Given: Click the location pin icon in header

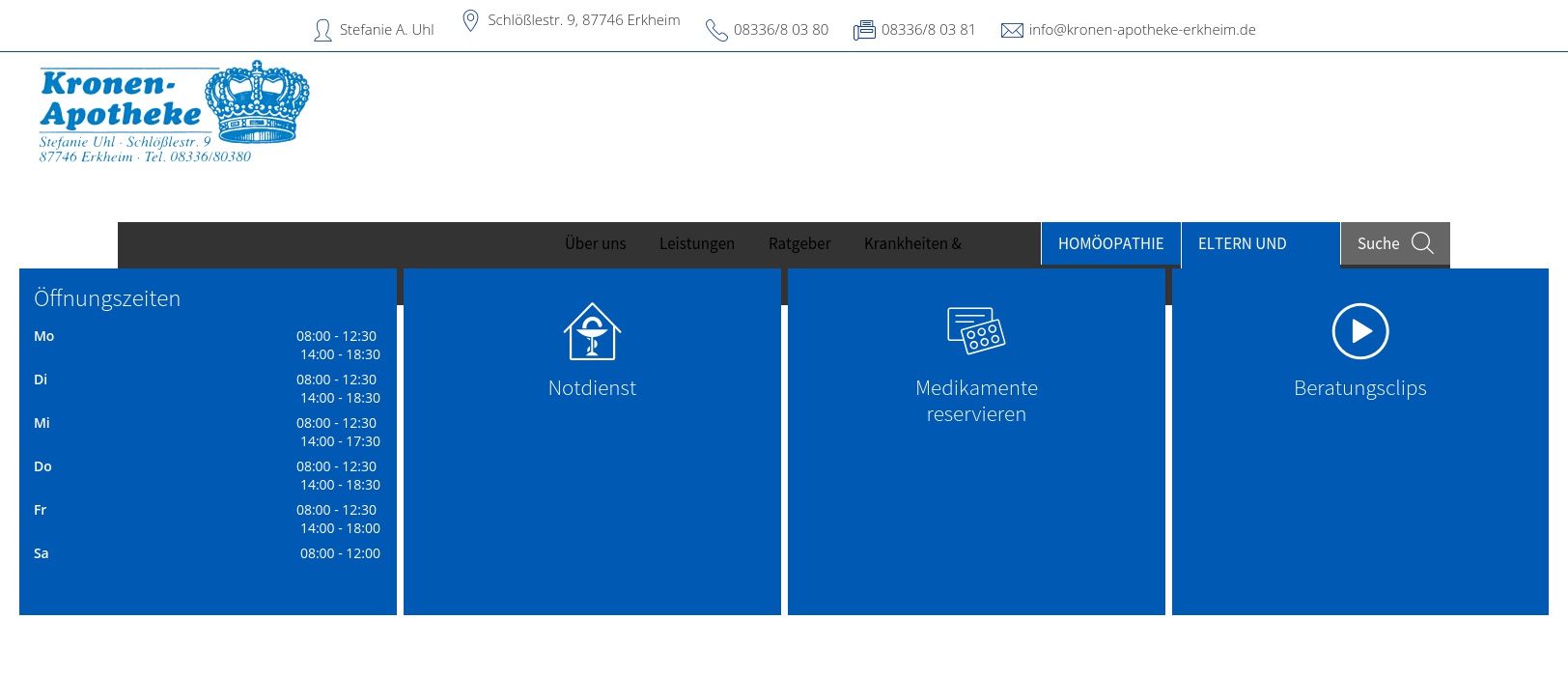Looking at the screenshot, I should tap(470, 21).
